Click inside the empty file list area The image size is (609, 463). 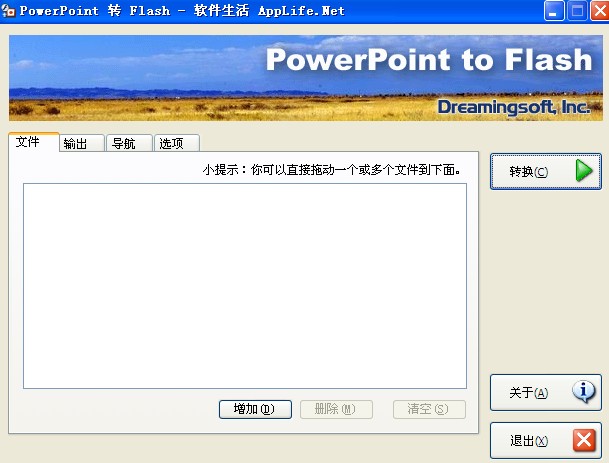245,286
